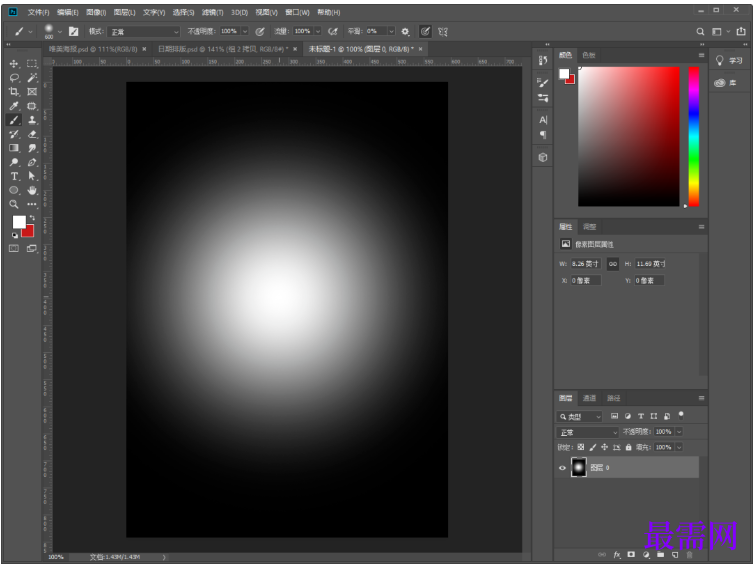
Task: Pick the Eyedropper tool
Action: point(14,105)
